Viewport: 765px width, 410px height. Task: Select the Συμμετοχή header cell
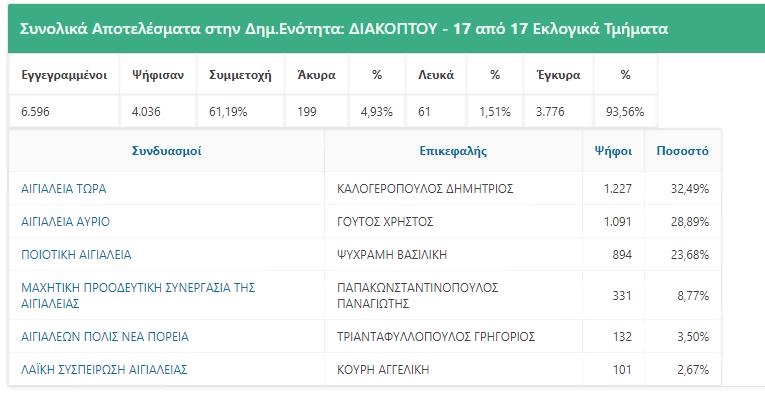click(241, 75)
